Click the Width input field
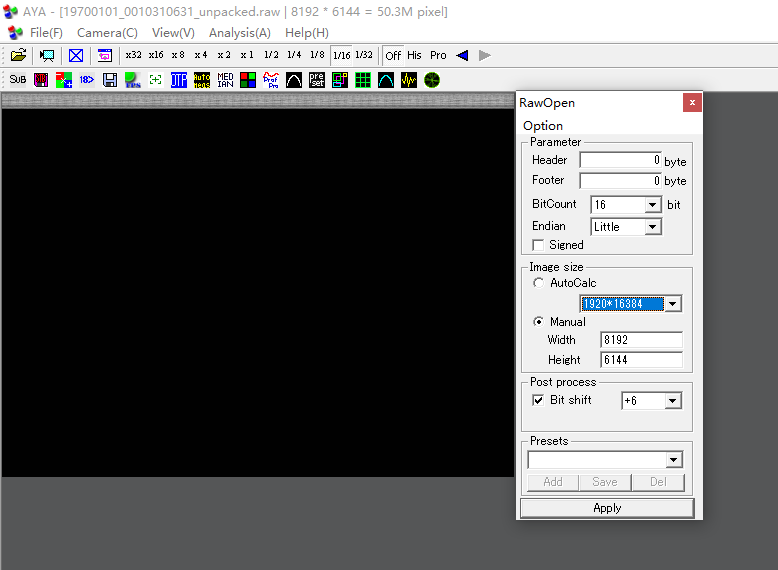The width and height of the screenshot is (778, 570). click(x=641, y=340)
